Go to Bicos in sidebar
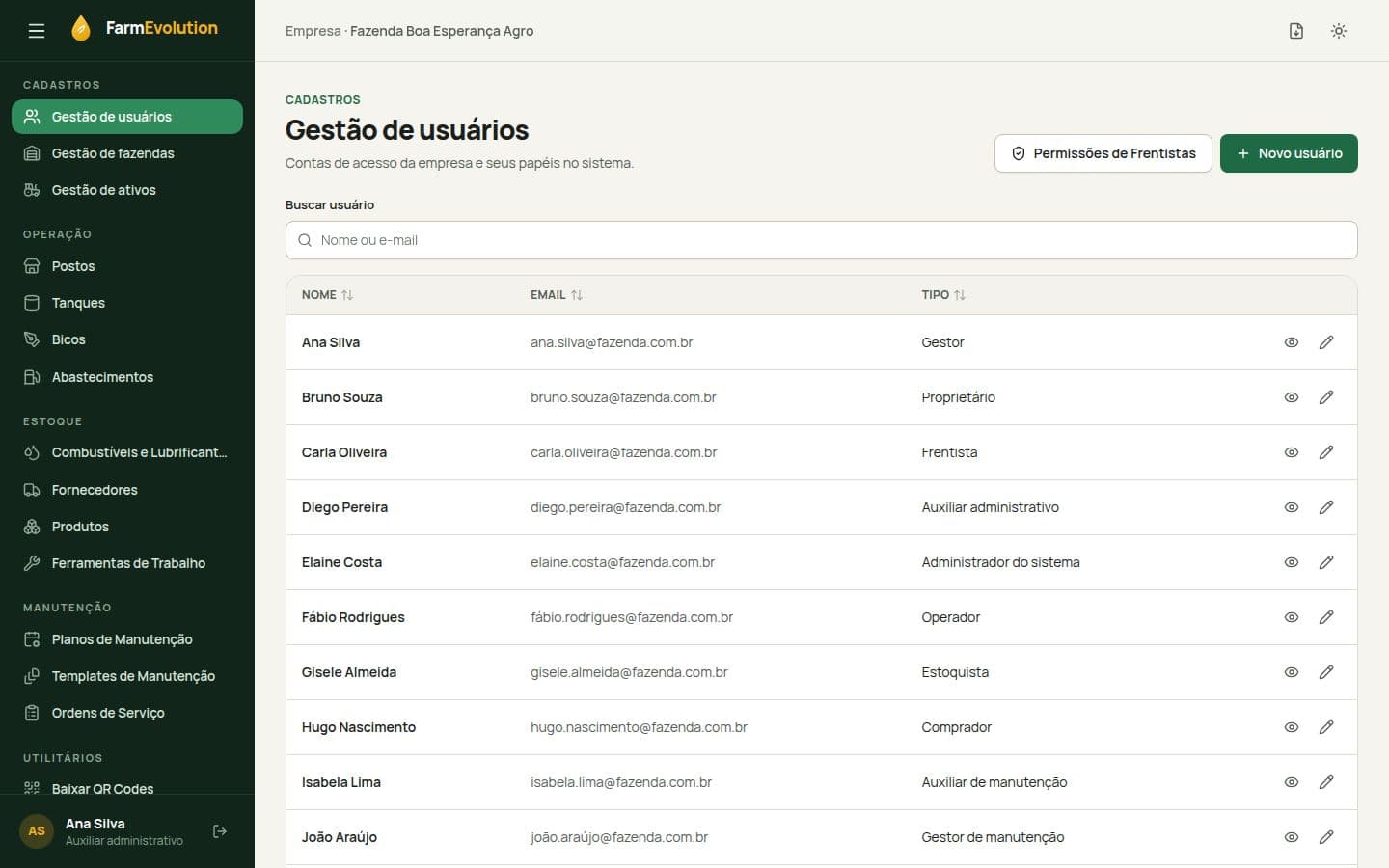Viewport: 1389px width, 868px height. tap(127, 339)
